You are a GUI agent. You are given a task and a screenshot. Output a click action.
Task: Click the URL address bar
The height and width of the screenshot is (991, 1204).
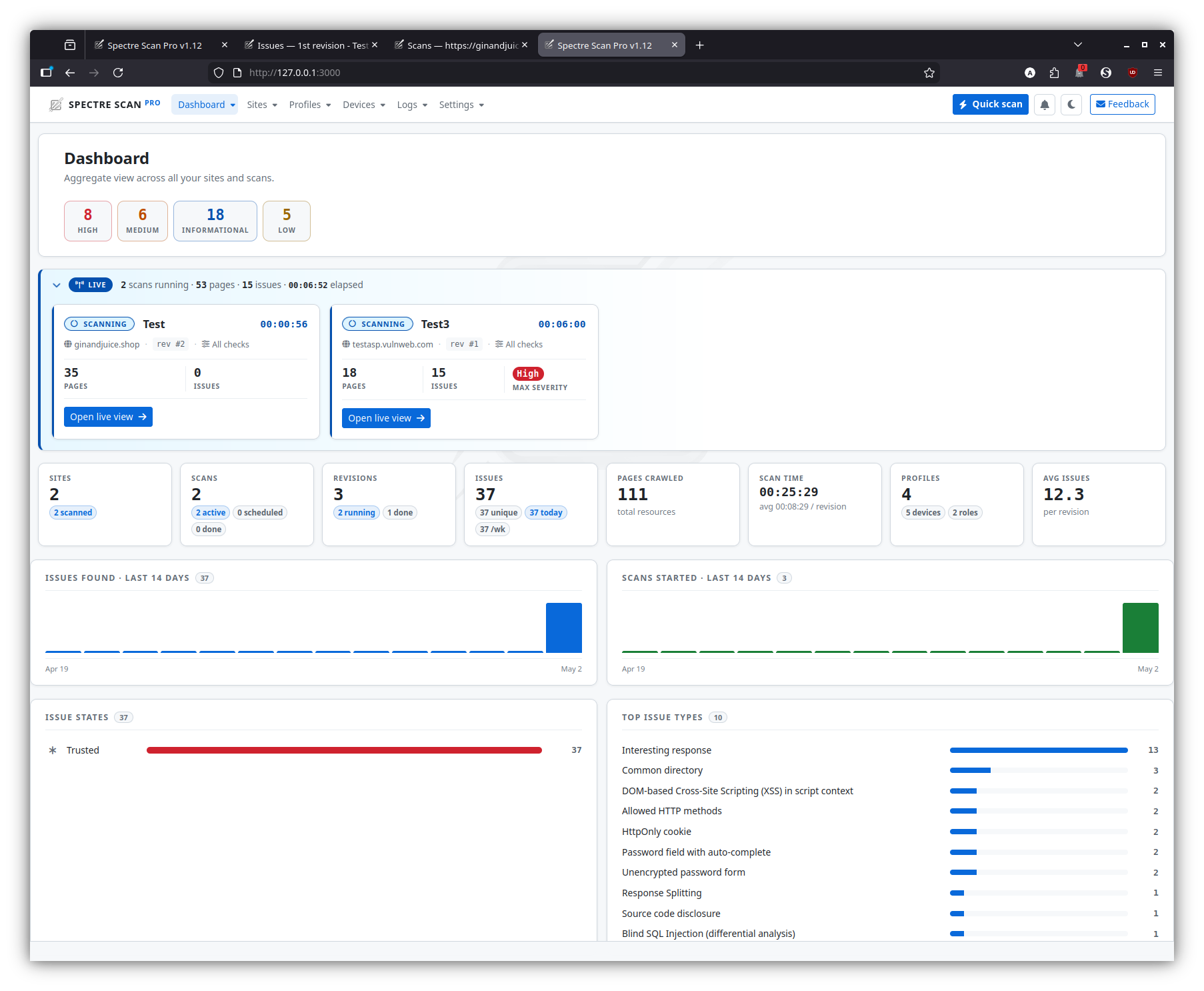[x=573, y=73]
